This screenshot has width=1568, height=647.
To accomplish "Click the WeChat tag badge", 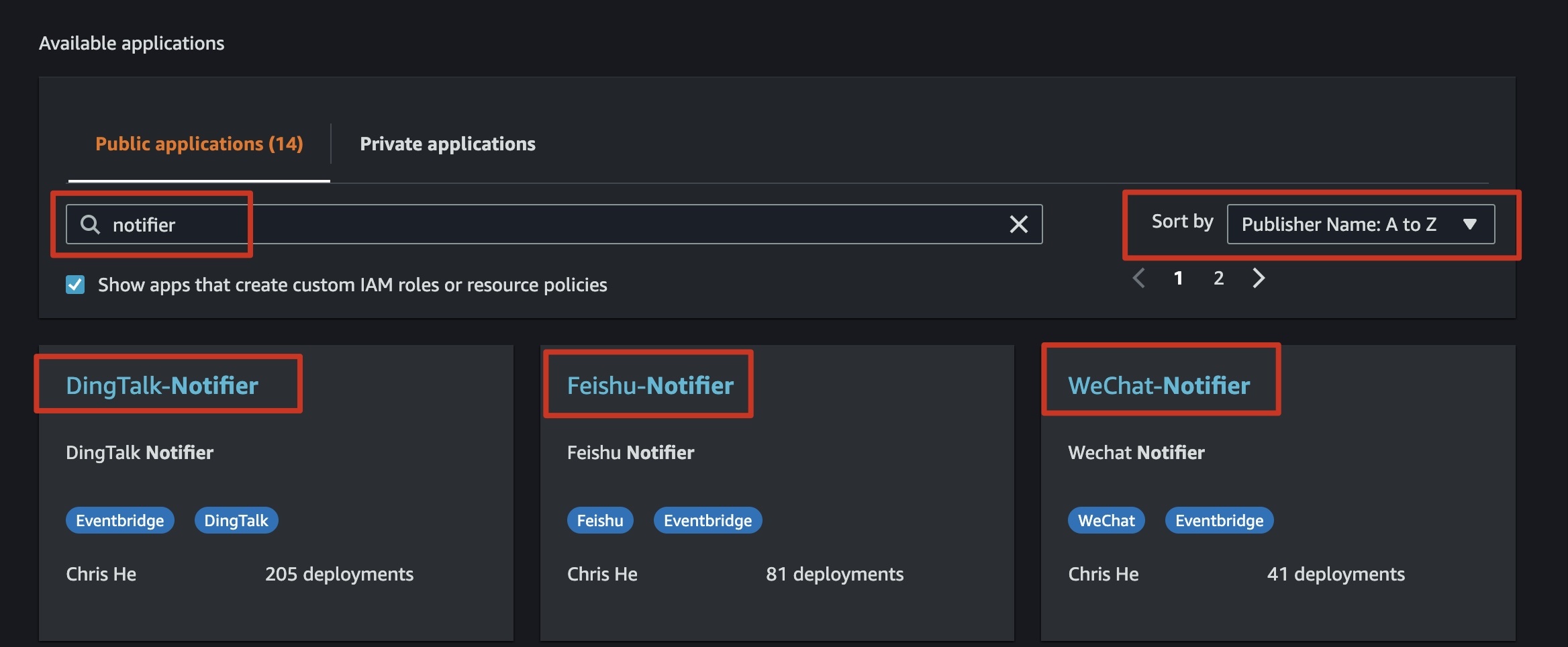I will point(1106,520).
